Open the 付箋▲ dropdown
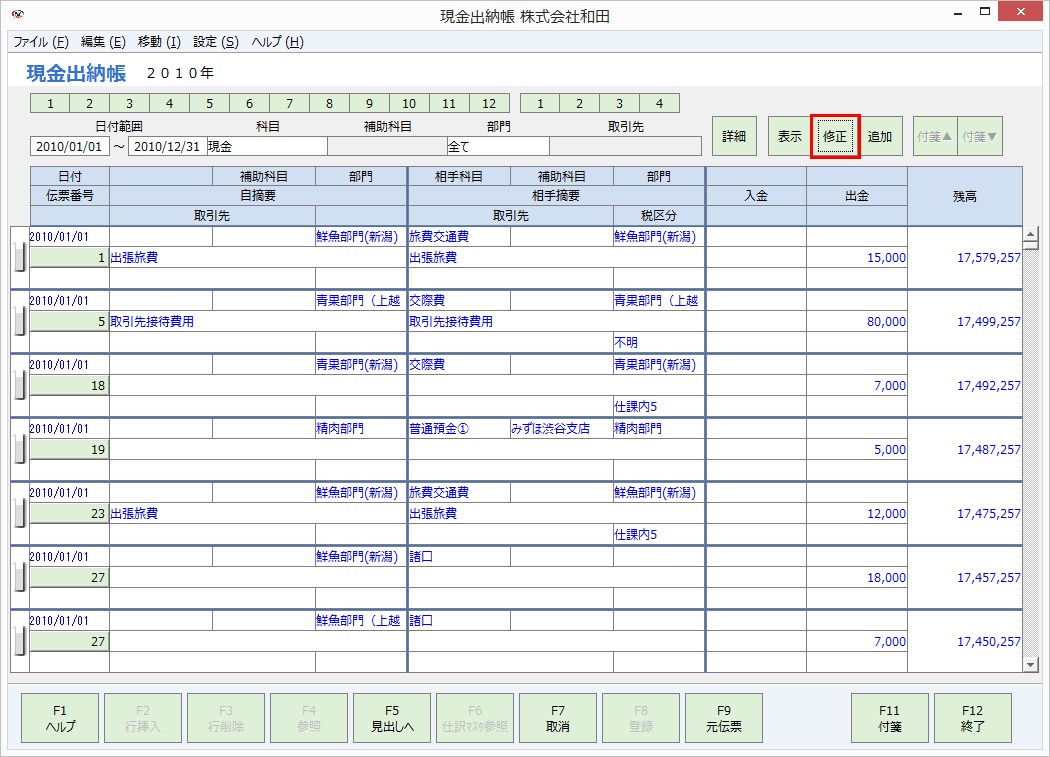 click(934, 136)
